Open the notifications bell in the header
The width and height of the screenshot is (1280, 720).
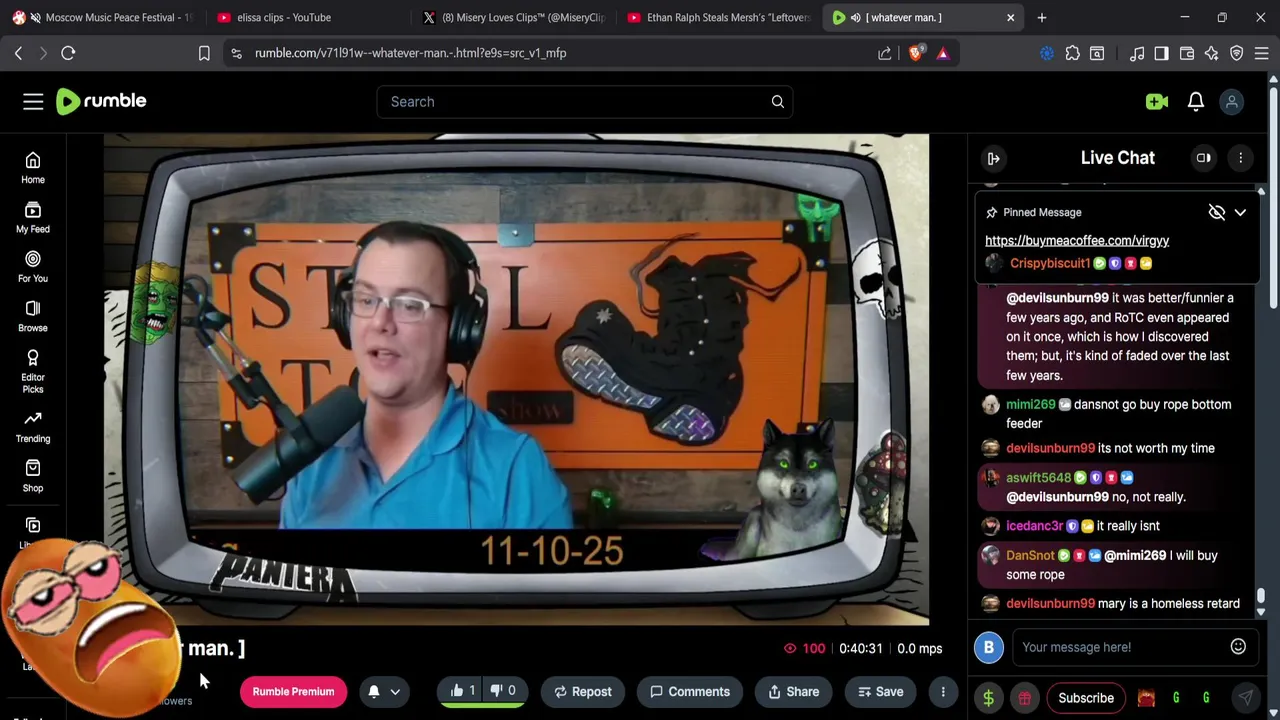point(1196,101)
